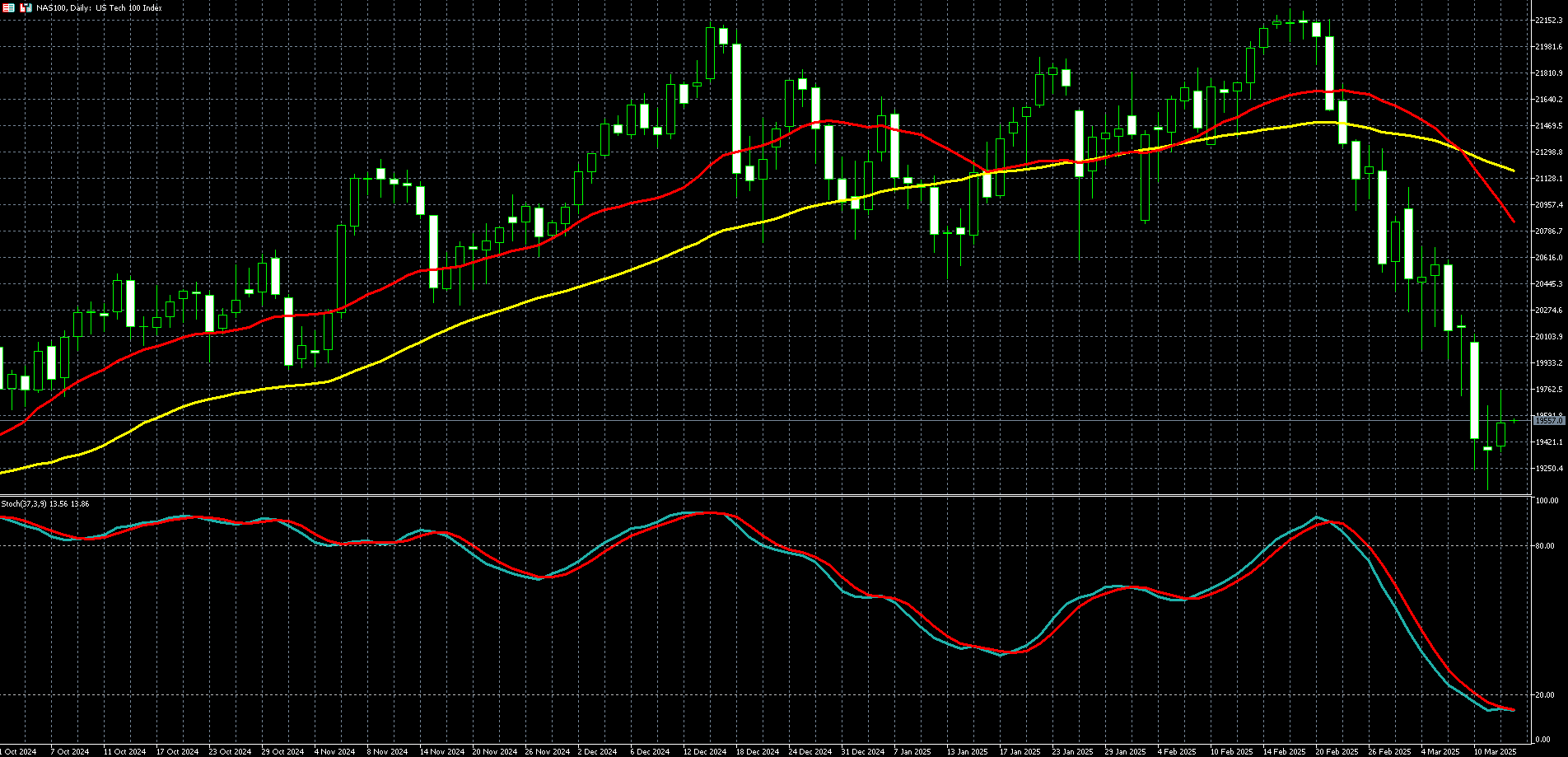Click the 19250.4 price axis label
Viewport: 1568px width, 757px height.
click(x=1548, y=469)
